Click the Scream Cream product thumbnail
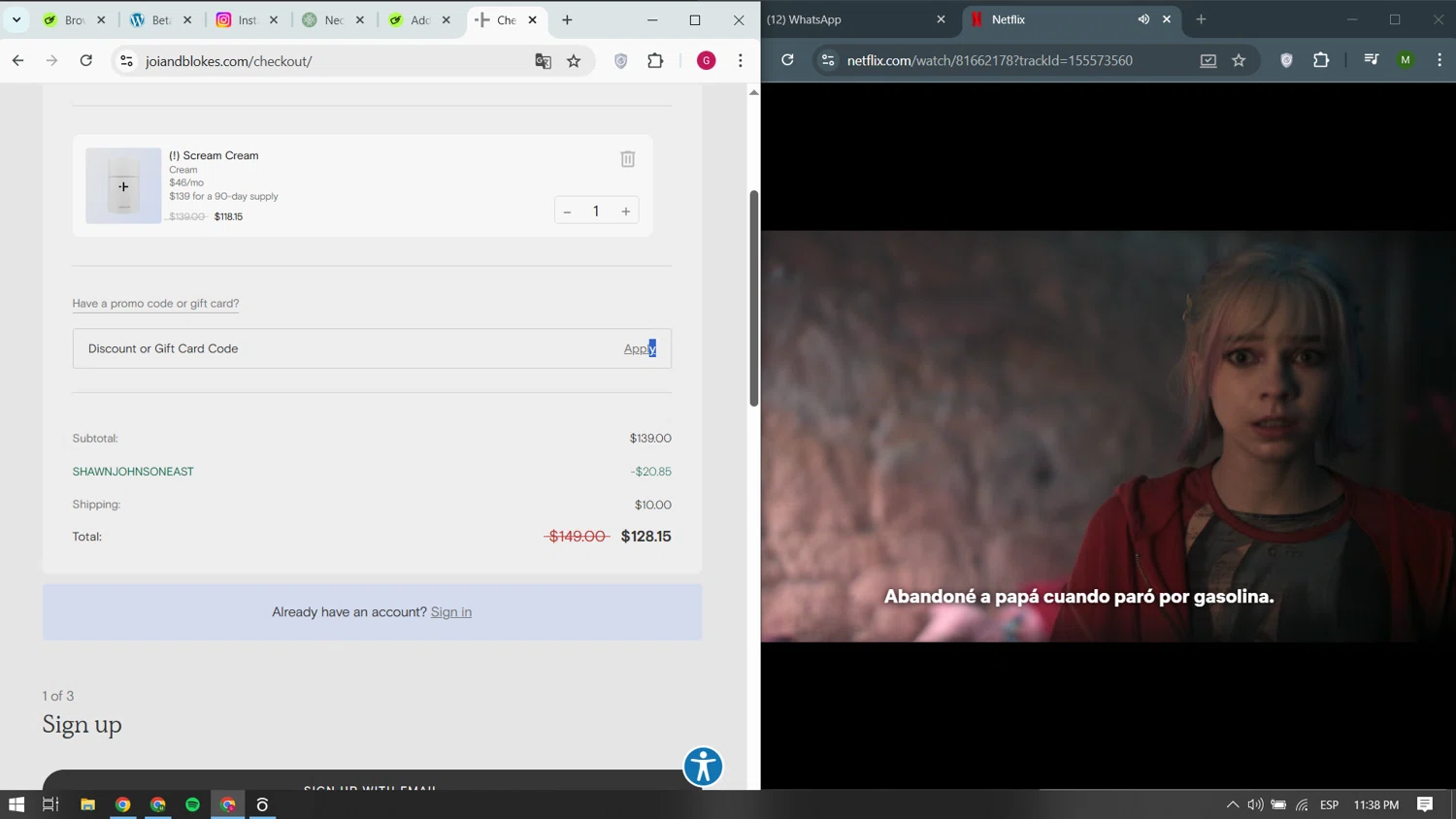Screen dimensions: 1456x819 123,186
